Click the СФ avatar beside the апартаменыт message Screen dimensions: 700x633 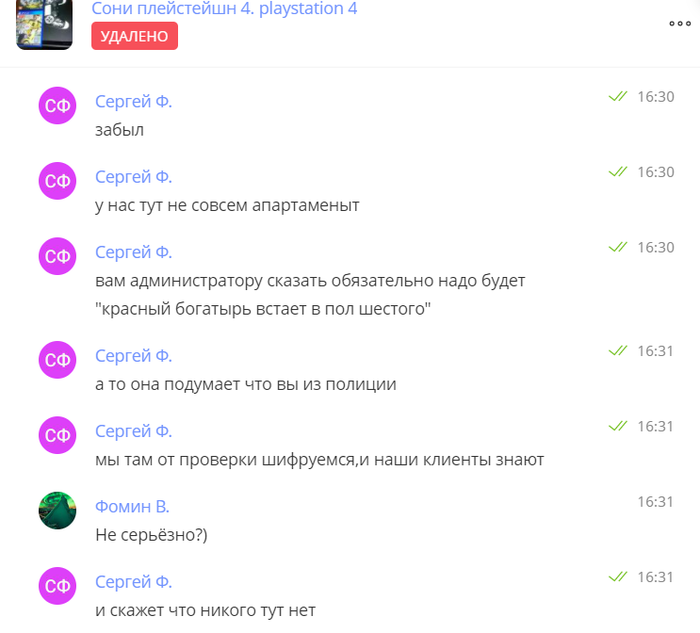pyautogui.click(x=58, y=181)
